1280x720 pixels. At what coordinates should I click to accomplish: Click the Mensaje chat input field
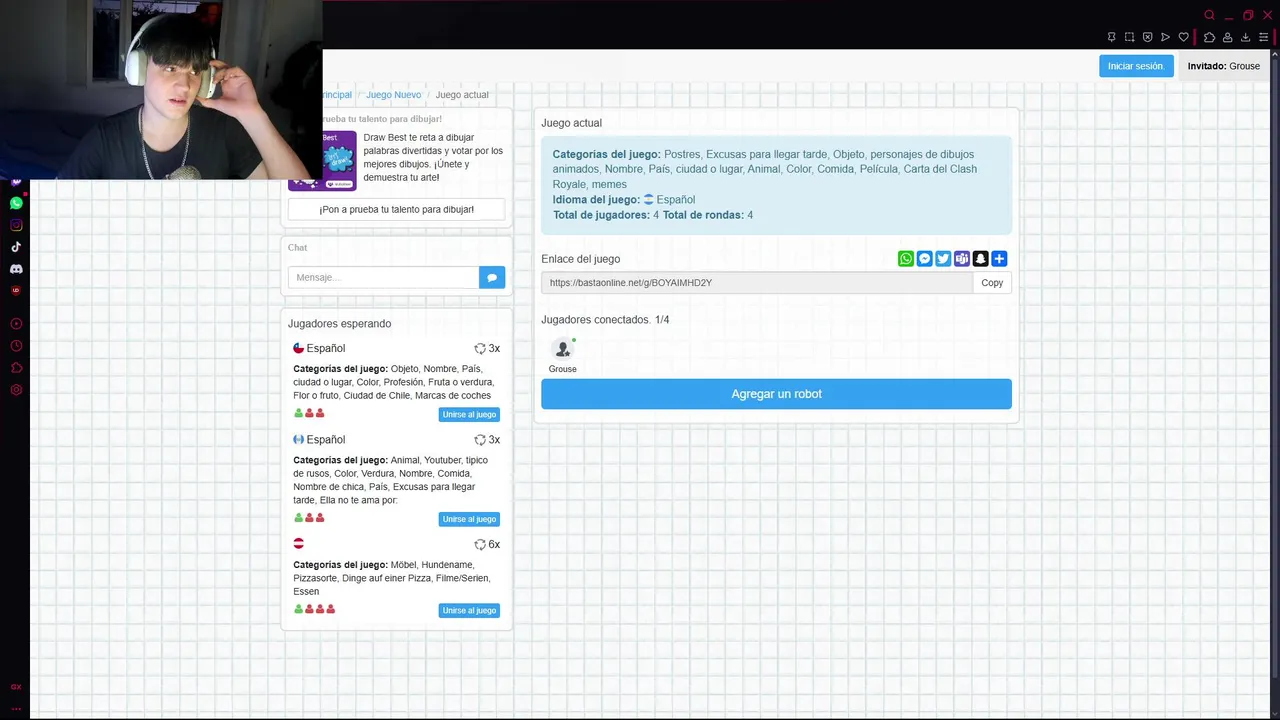coord(384,277)
